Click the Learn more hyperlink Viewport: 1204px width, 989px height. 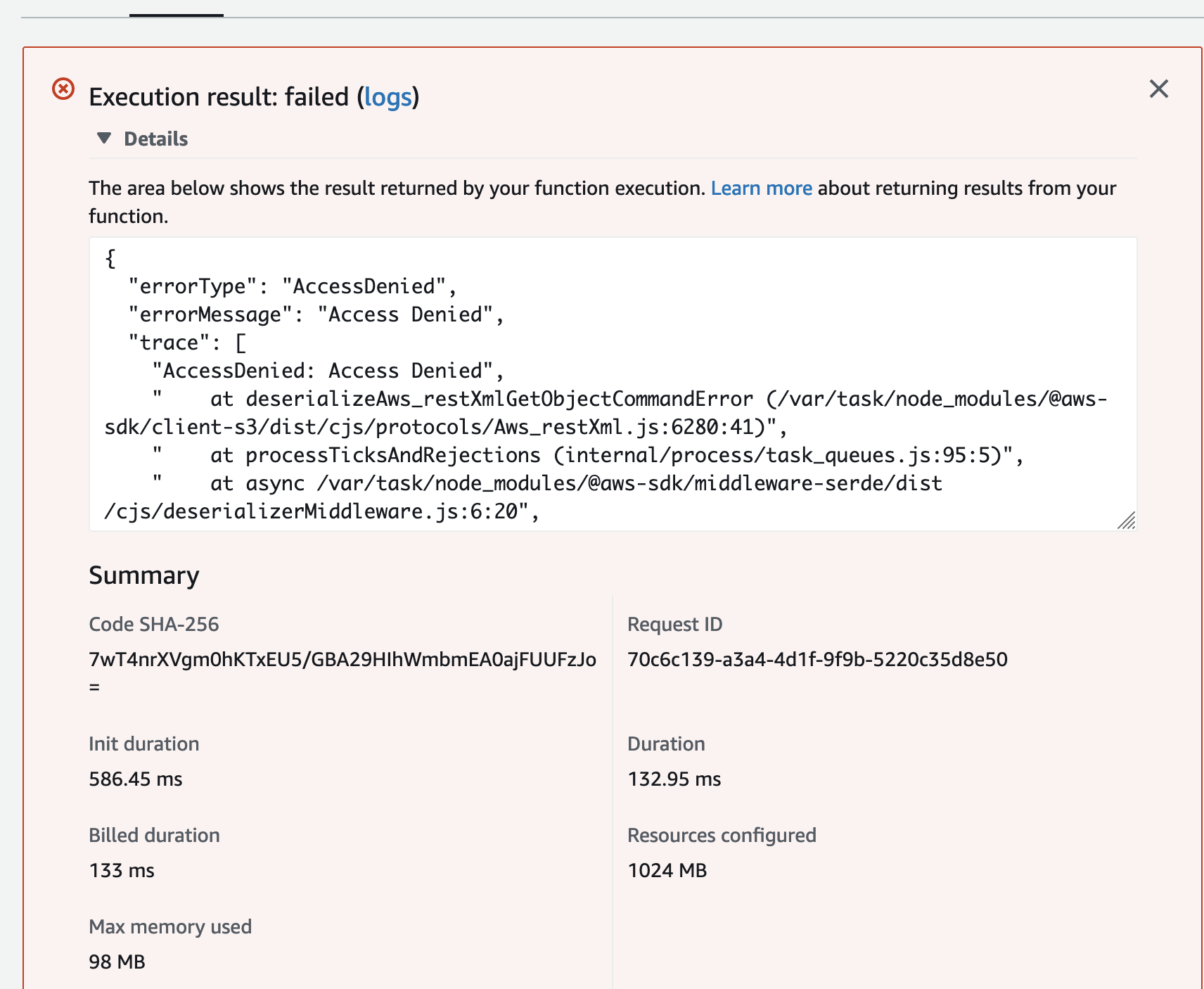pos(762,188)
